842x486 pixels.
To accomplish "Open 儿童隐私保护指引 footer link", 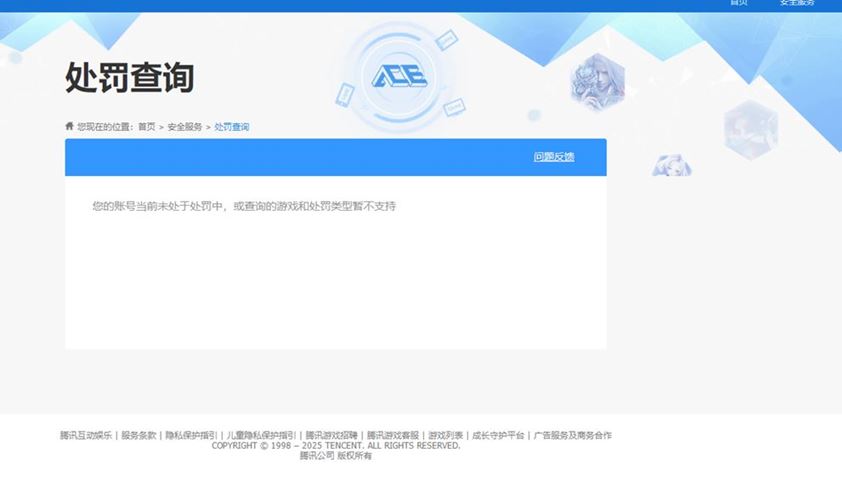I will tap(261, 435).
